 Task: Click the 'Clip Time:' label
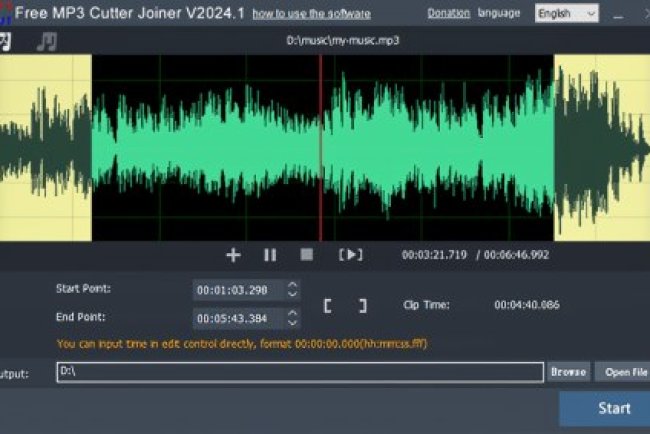pyautogui.click(x=427, y=305)
